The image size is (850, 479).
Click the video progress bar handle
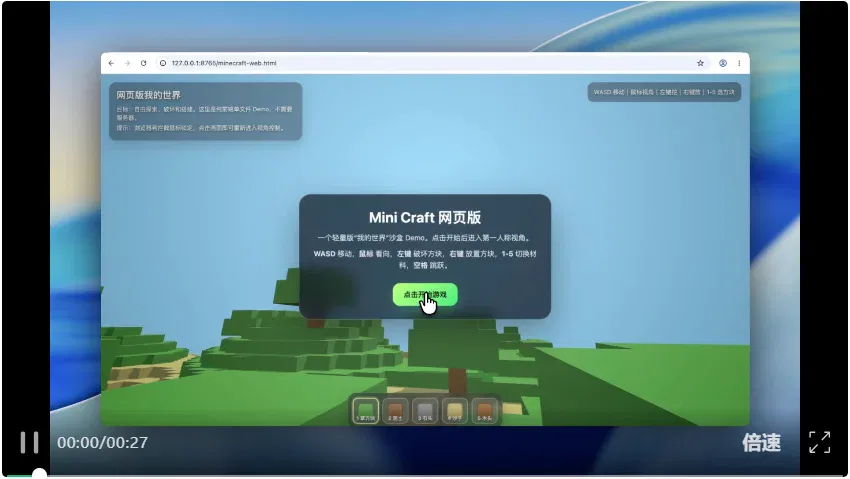(x=39, y=475)
